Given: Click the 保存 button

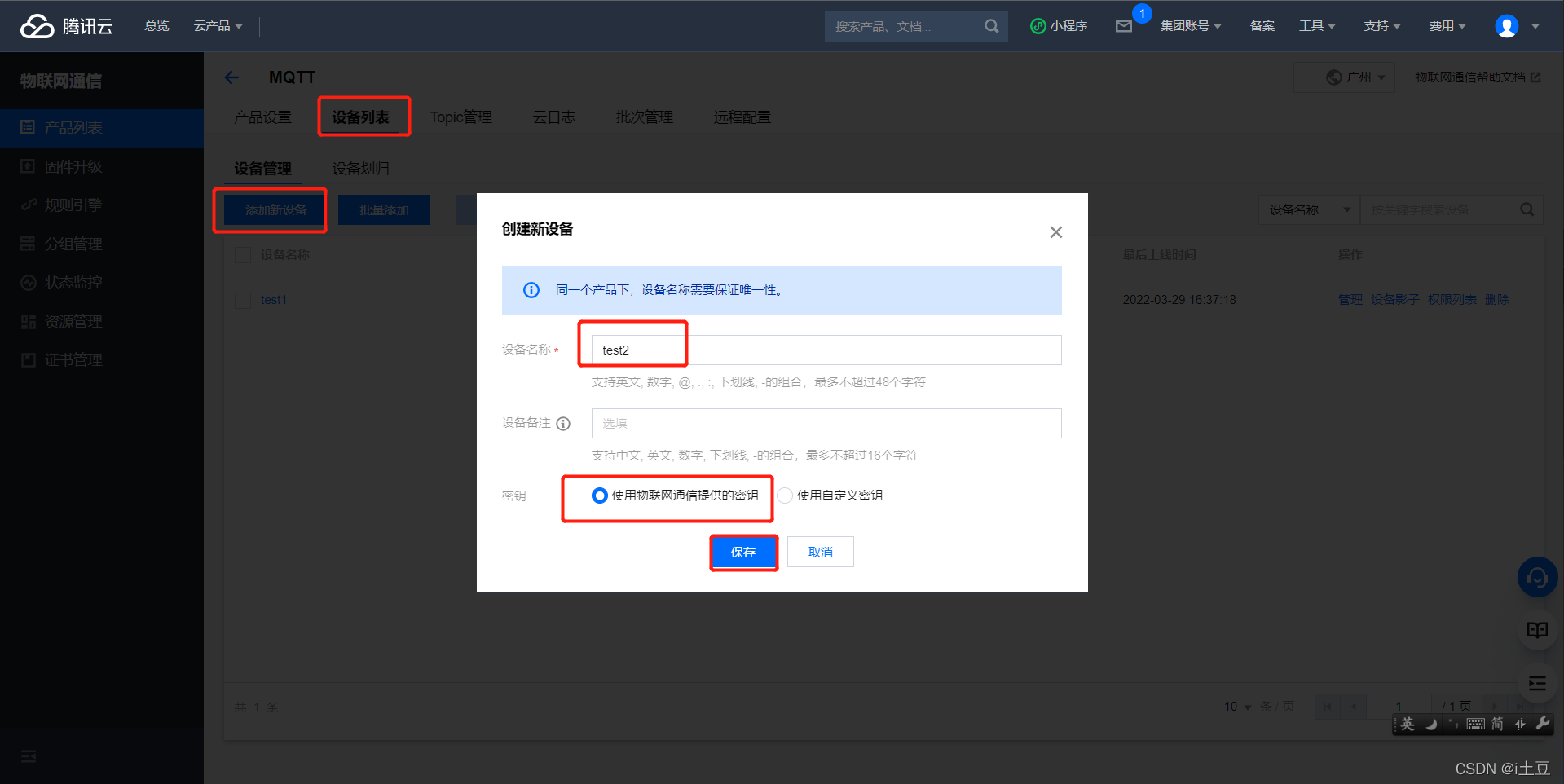Looking at the screenshot, I should pos(743,553).
